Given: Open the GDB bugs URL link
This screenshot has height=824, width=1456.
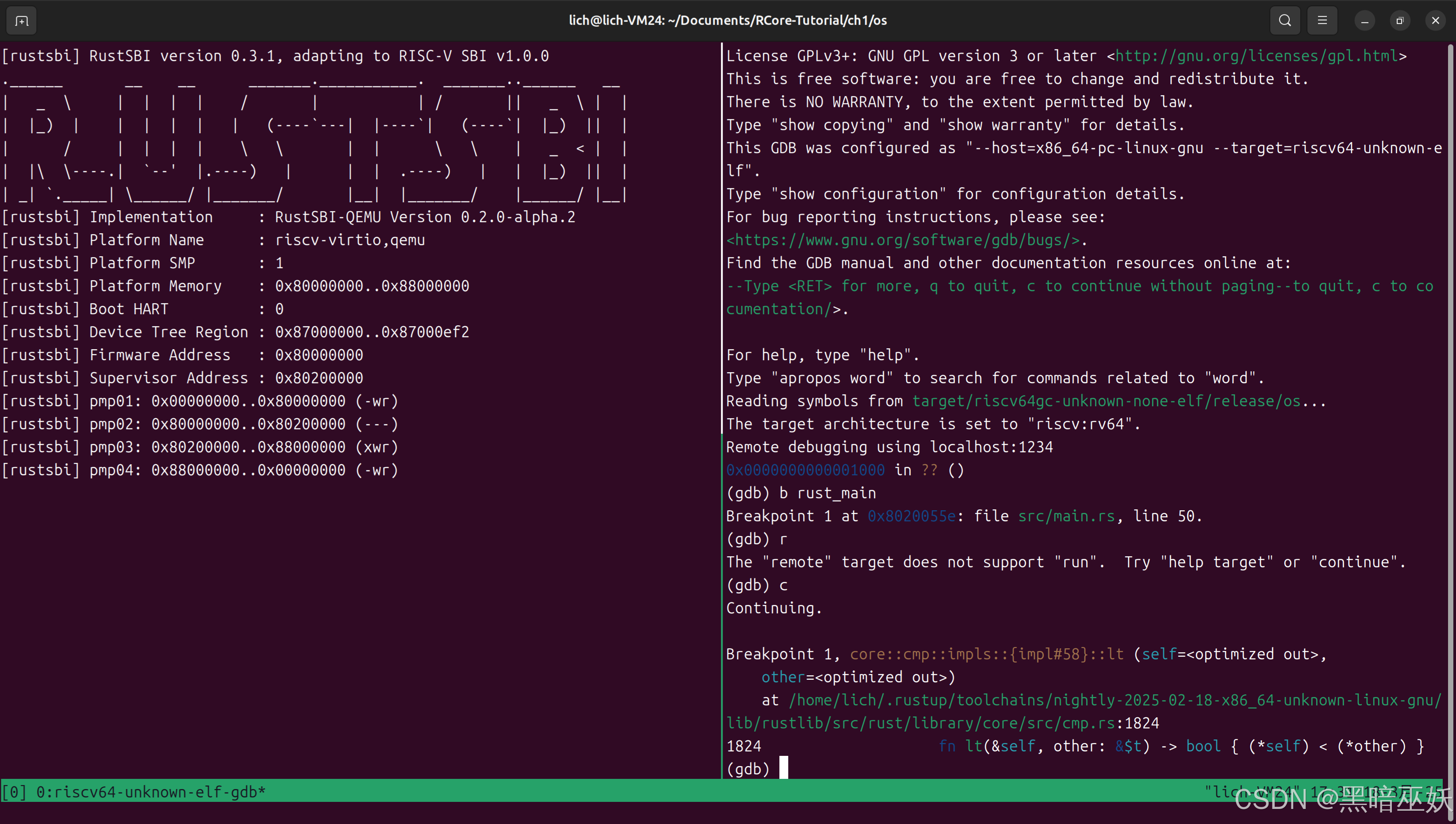Looking at the screenshot, I should (903, 240).
